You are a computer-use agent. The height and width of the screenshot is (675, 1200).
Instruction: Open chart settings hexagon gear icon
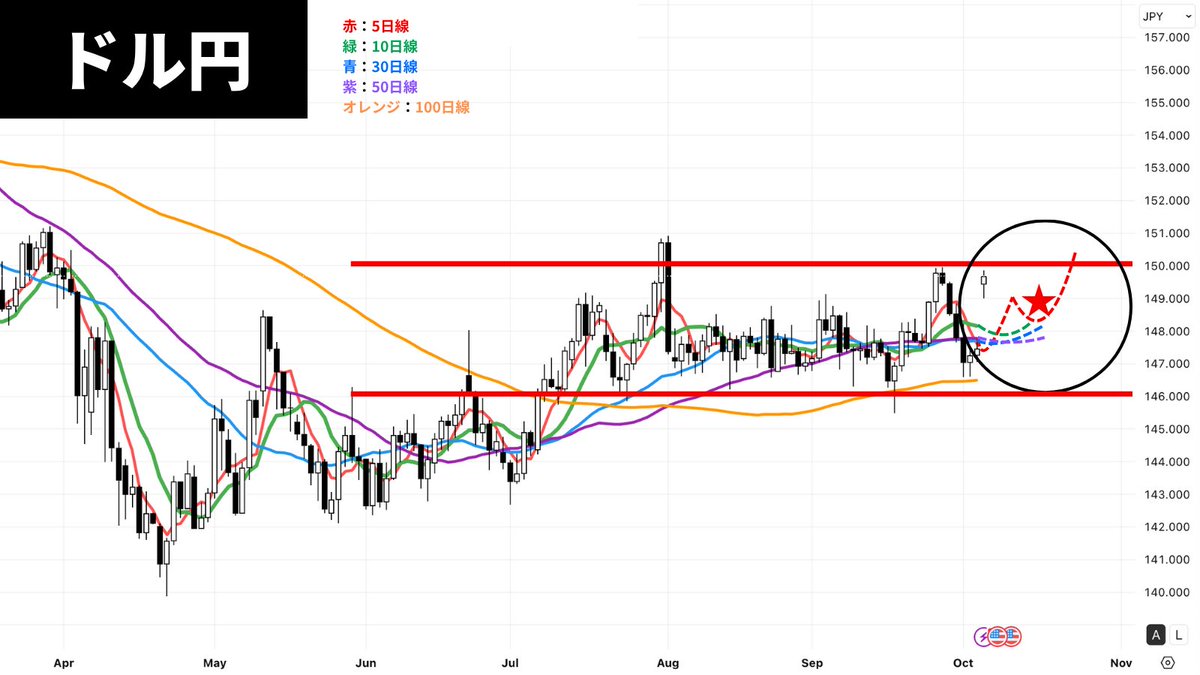click(1167, 662)
